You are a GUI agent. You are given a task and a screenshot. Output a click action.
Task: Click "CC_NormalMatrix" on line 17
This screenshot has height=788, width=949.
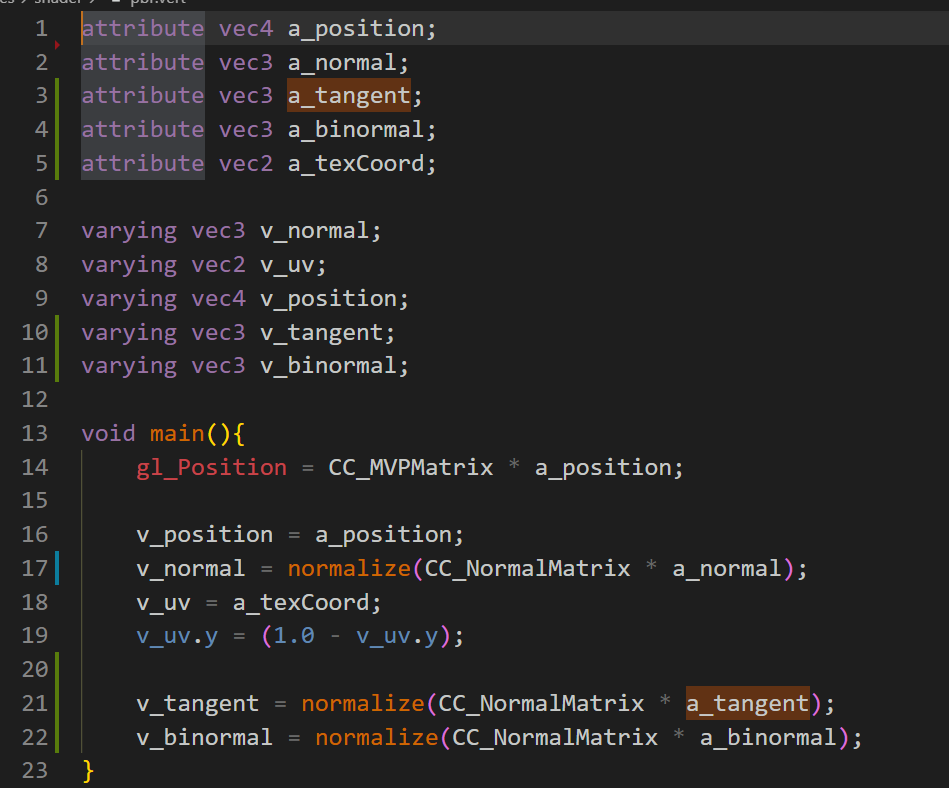click(527, 568)
